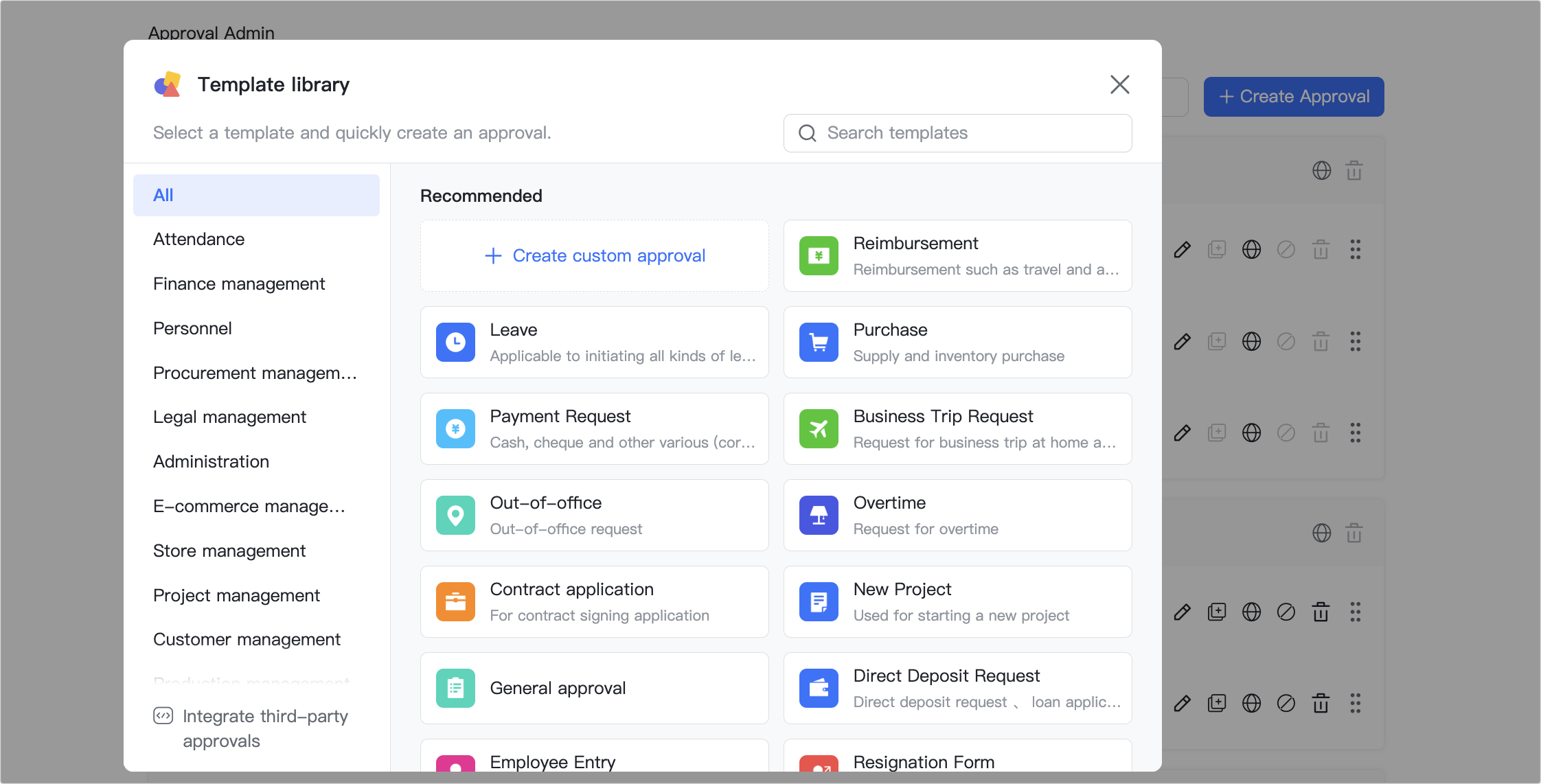
Task: Select the Attendance category
Action: pyautogui.click(x=198, y=239)
